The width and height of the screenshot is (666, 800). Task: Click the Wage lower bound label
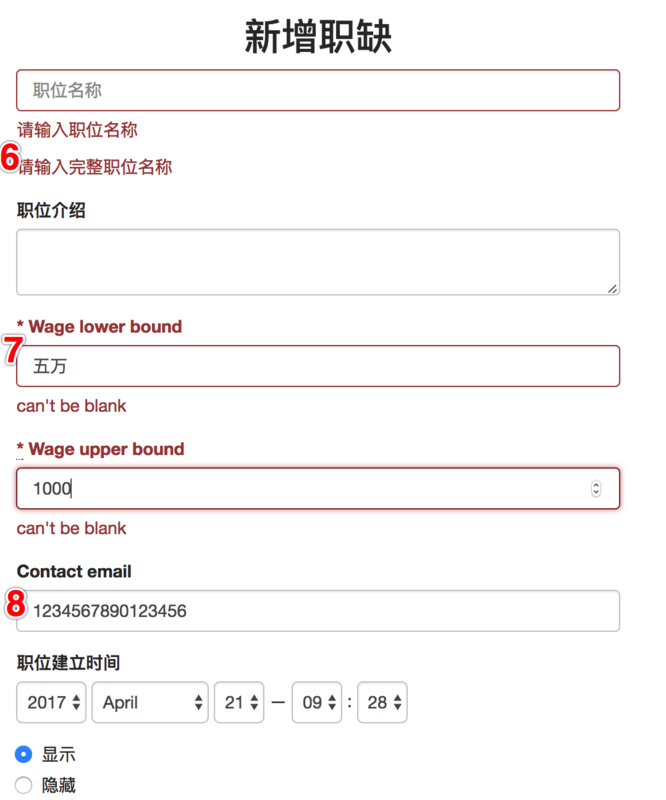(105, 327)
